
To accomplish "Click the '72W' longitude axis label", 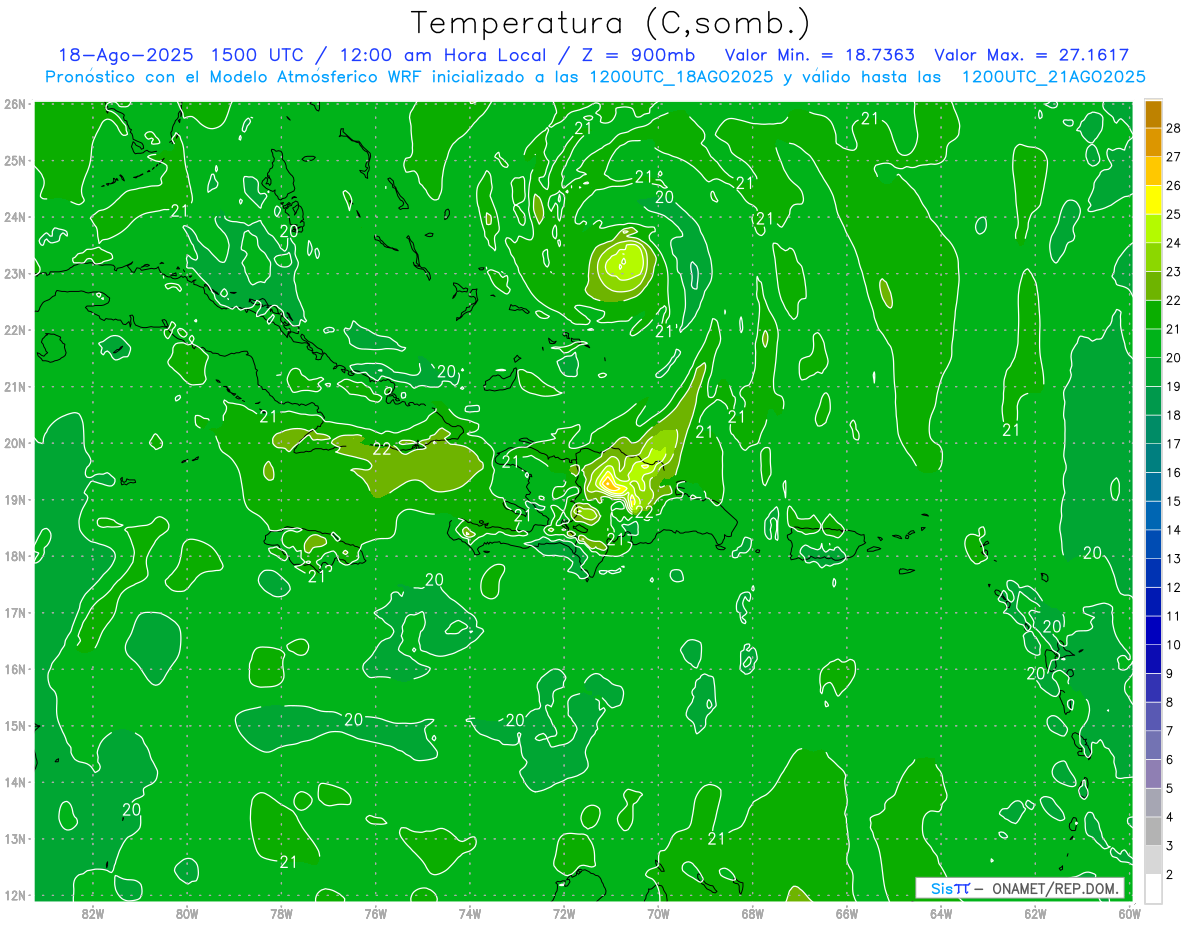I will pyautogui.click(x=564, y=913).
